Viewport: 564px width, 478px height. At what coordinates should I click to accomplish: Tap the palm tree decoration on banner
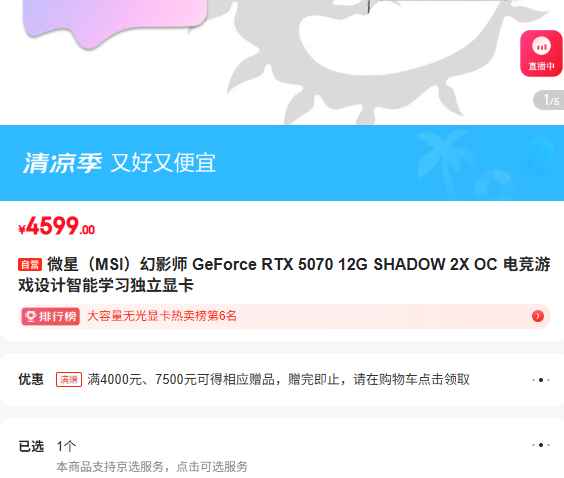click(445, 158)
